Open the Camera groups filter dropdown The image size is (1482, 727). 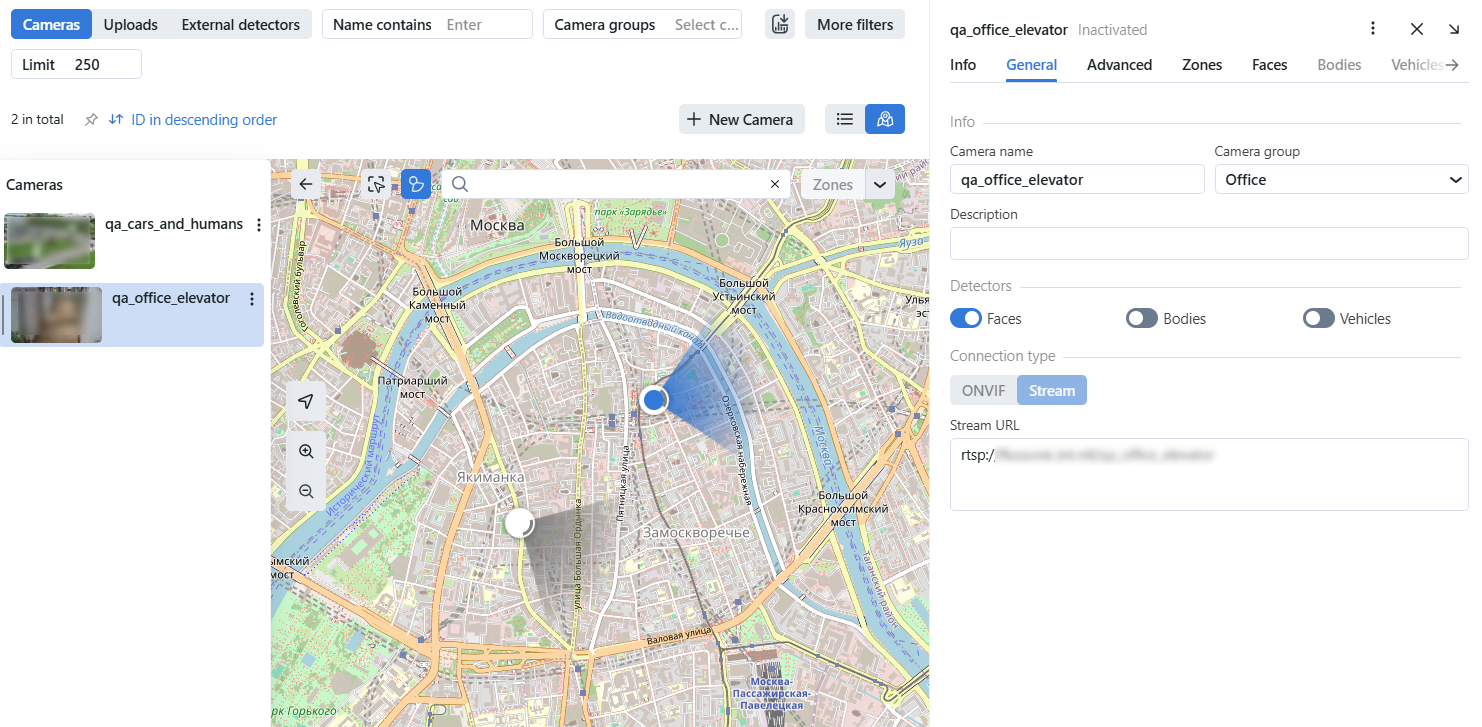[642, 24]
